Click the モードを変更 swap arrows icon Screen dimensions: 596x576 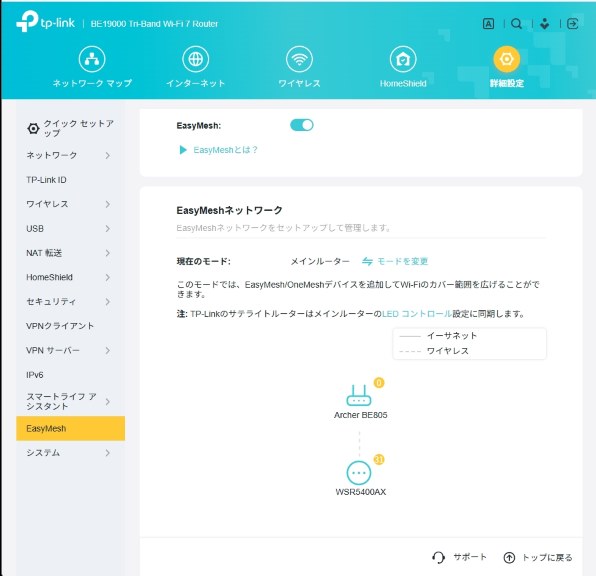coord(367,261)
